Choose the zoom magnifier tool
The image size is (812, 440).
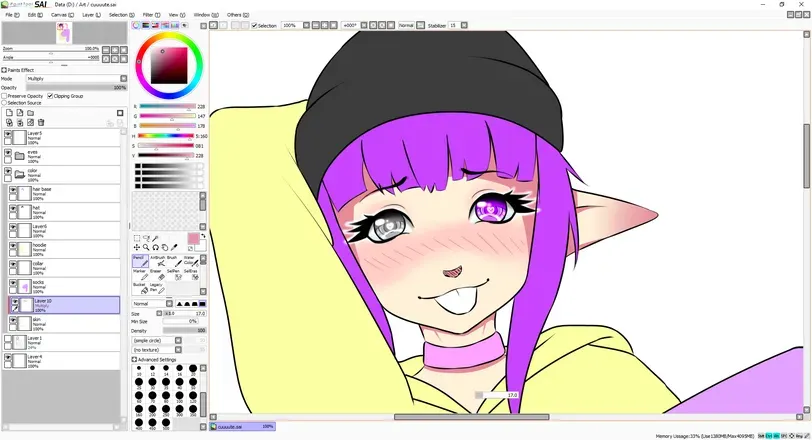[146, 247]
